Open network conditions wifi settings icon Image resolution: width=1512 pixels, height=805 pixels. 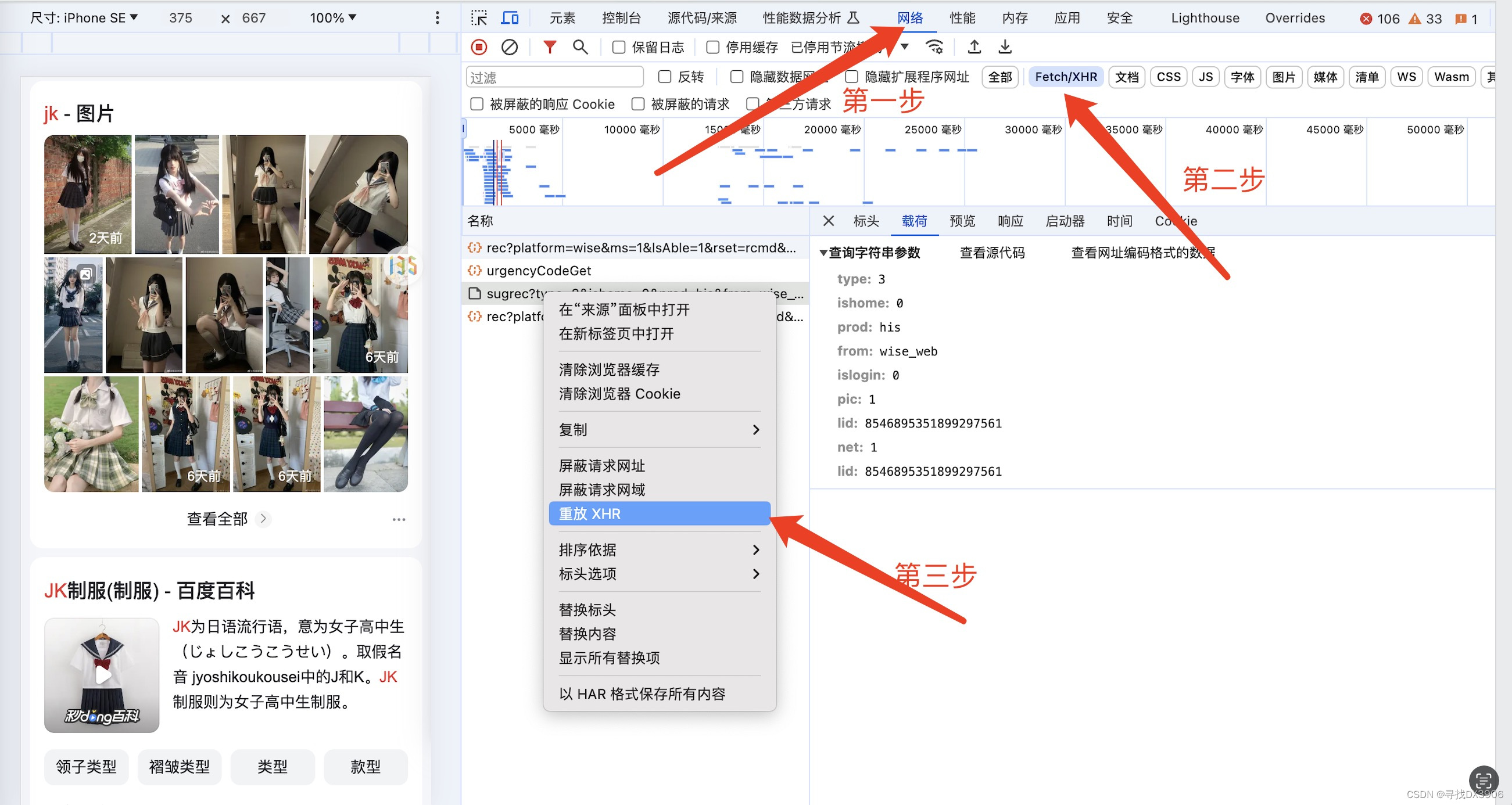point(934,47)
